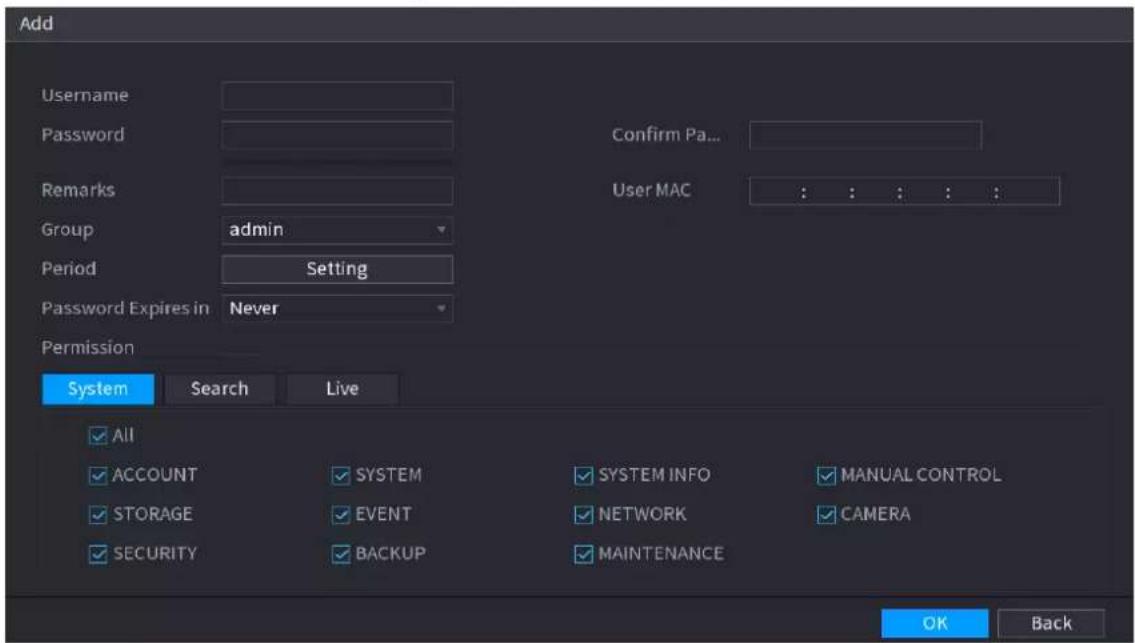
Task: Uncheck the EVENT permission
Action: pyautogui.click(x=340, y=514)
